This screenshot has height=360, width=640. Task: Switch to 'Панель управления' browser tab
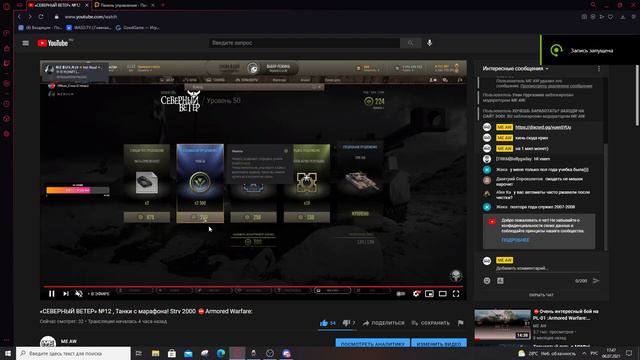[x=124, y=5]
